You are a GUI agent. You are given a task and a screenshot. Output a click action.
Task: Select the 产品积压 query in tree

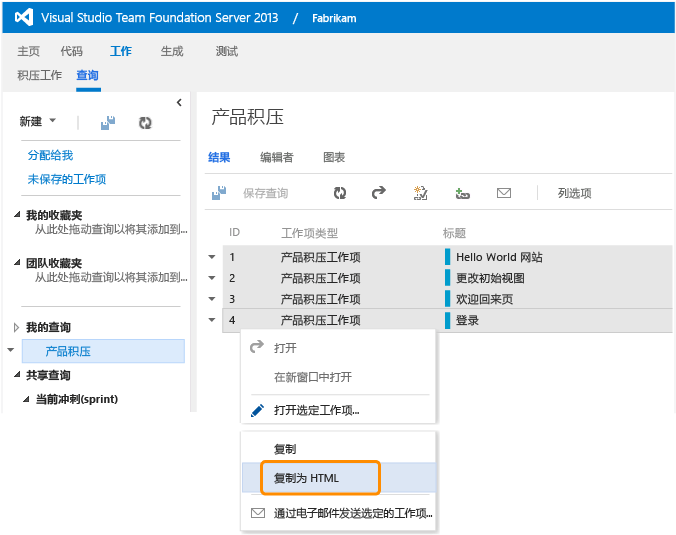(x=103, y=351)
